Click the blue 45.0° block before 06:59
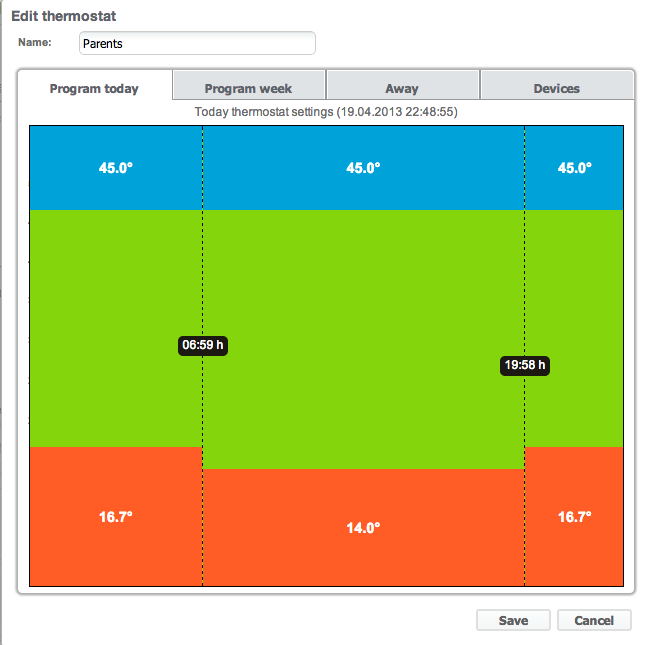Viewport: 648px width, 645px height. [x=116, y=168]
